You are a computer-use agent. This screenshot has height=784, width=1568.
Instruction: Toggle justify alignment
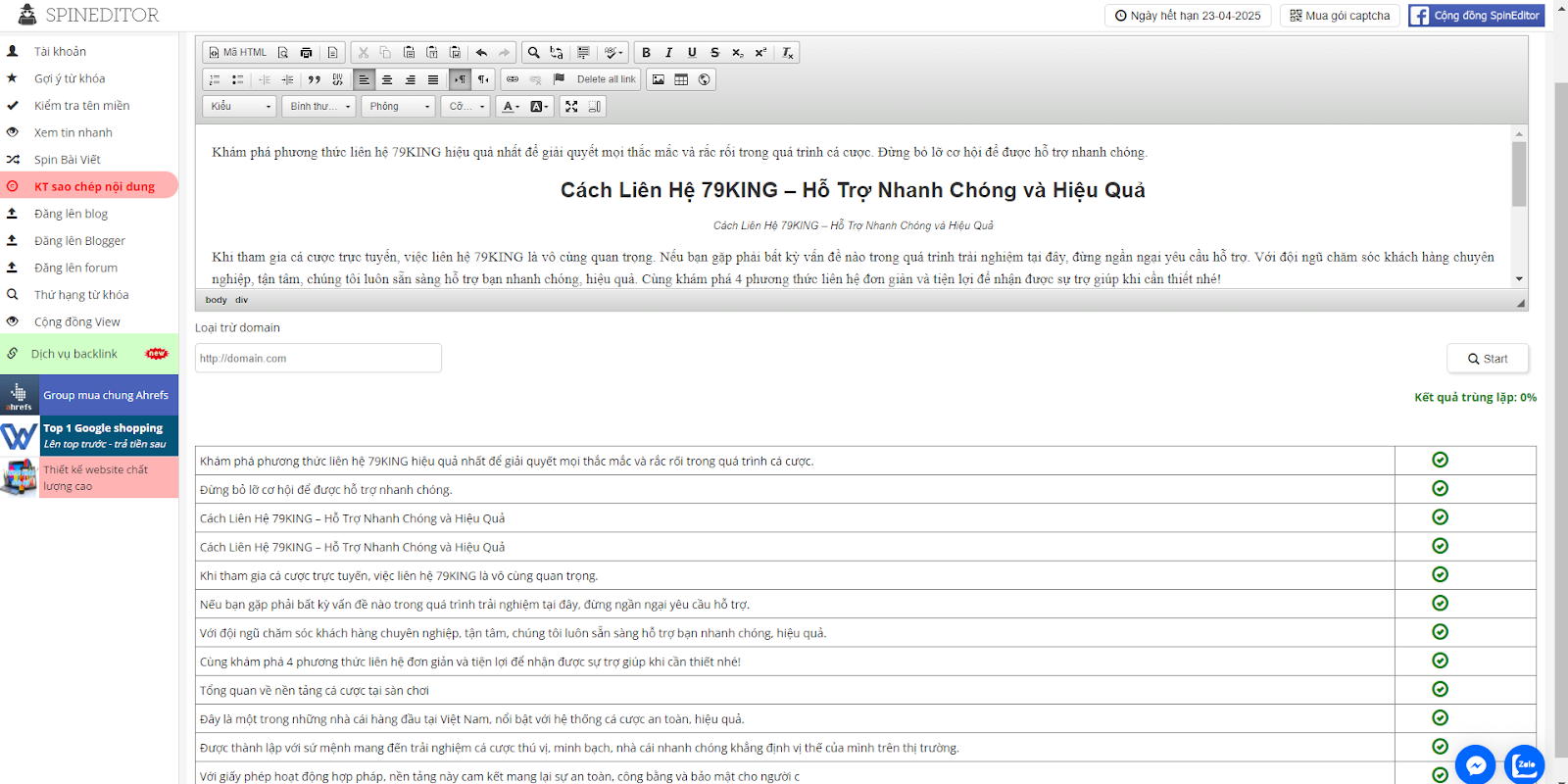click(432, 79)
